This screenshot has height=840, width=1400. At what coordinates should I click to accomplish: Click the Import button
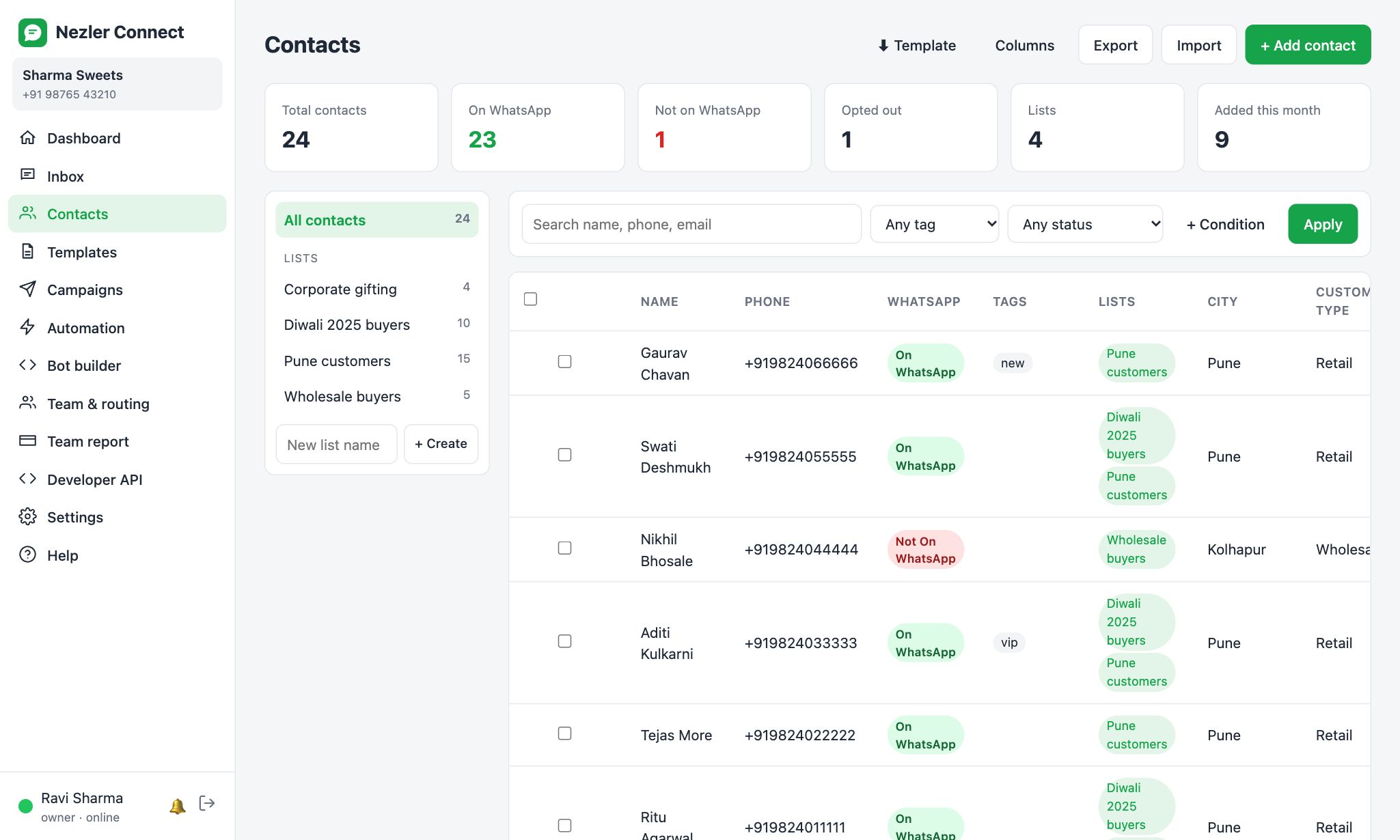coord(1198,45)
